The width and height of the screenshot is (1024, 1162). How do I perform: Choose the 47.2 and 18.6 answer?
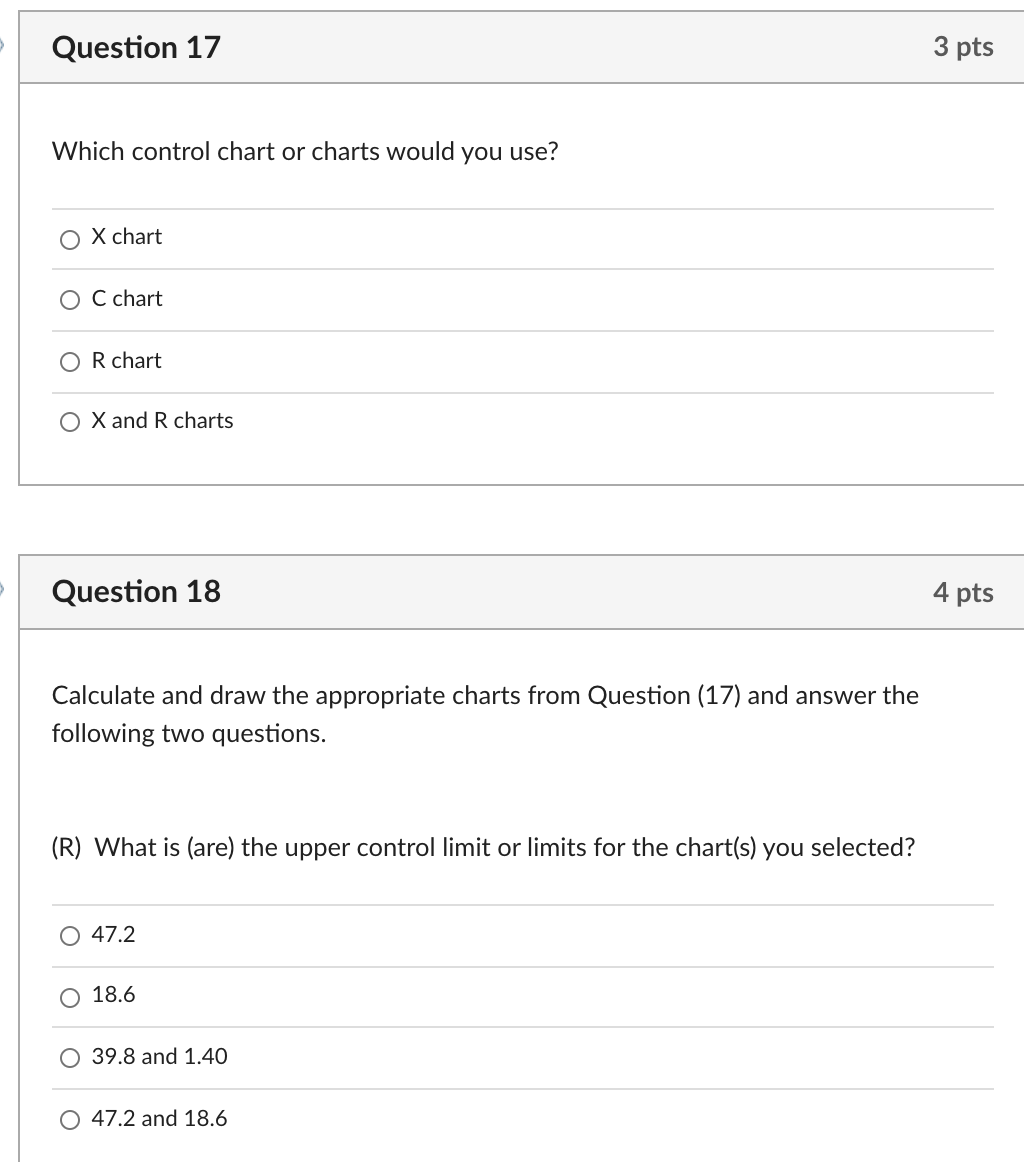[x=69, y=1120]
